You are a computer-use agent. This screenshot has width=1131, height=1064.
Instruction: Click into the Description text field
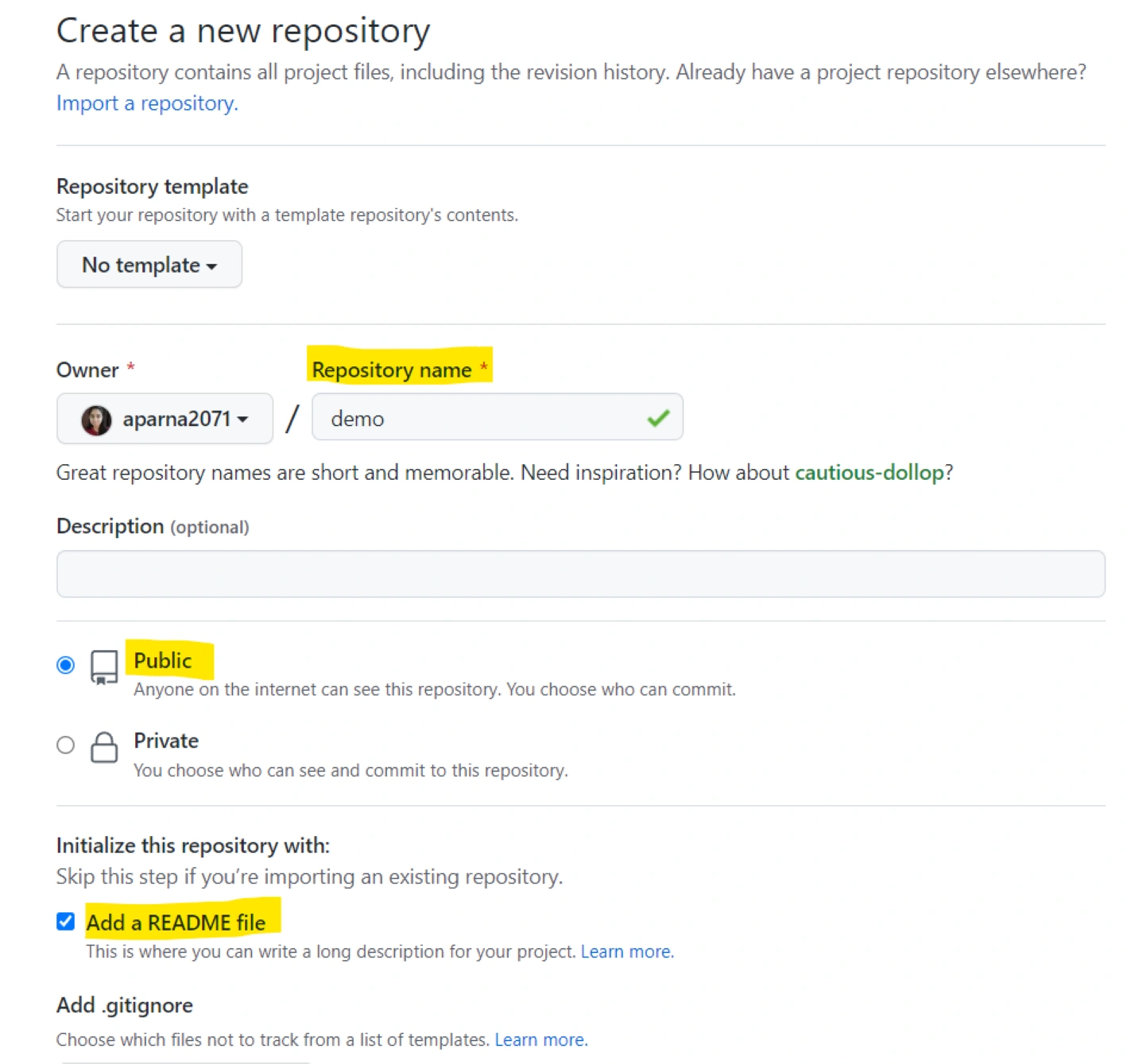(580, 574)
